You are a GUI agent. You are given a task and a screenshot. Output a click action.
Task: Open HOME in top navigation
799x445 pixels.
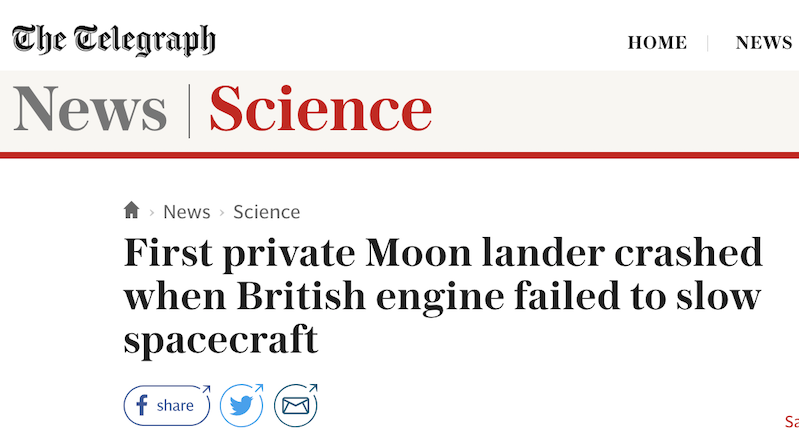[x=657, y=43]
